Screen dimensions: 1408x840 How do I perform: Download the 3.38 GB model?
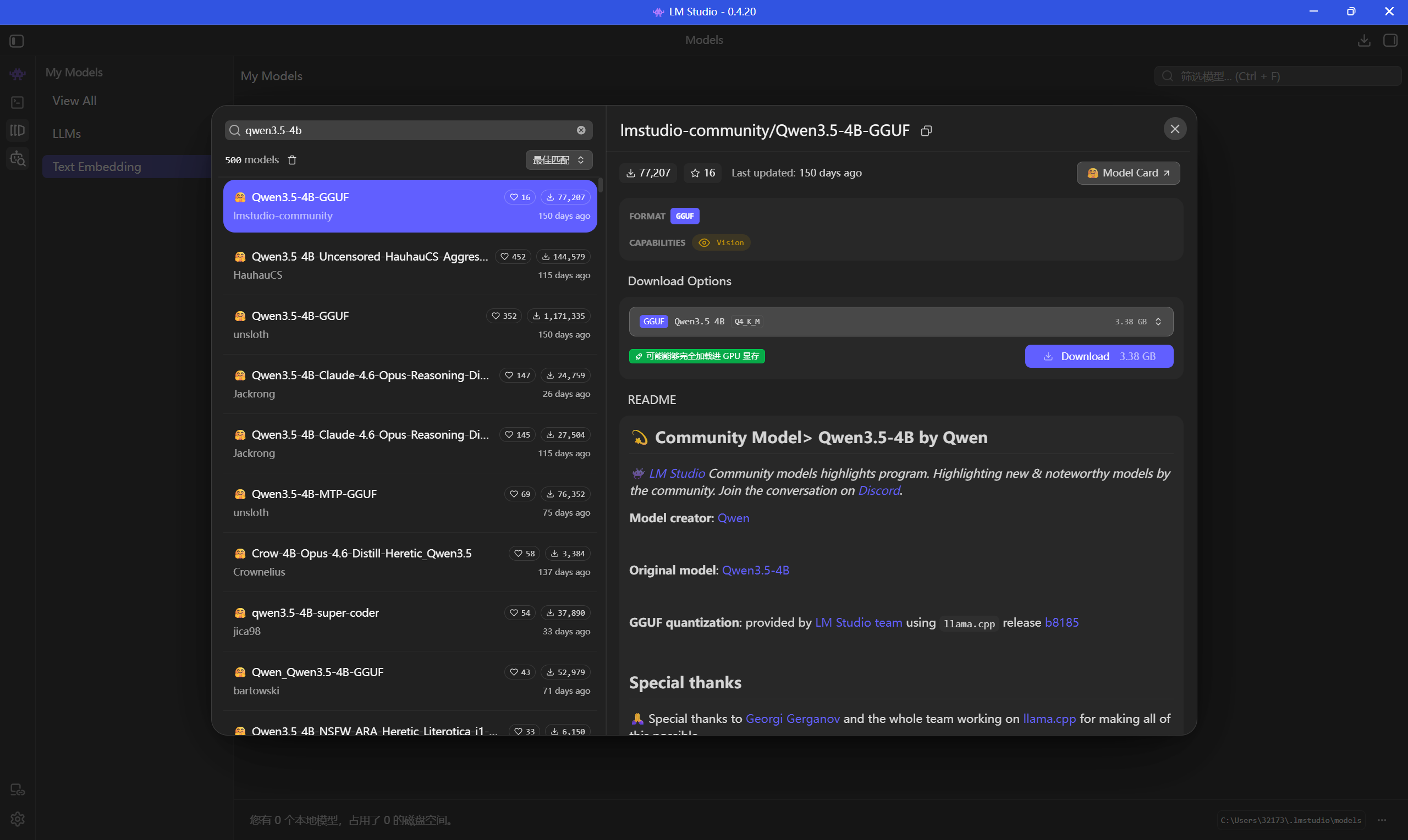coord(1099,357)
